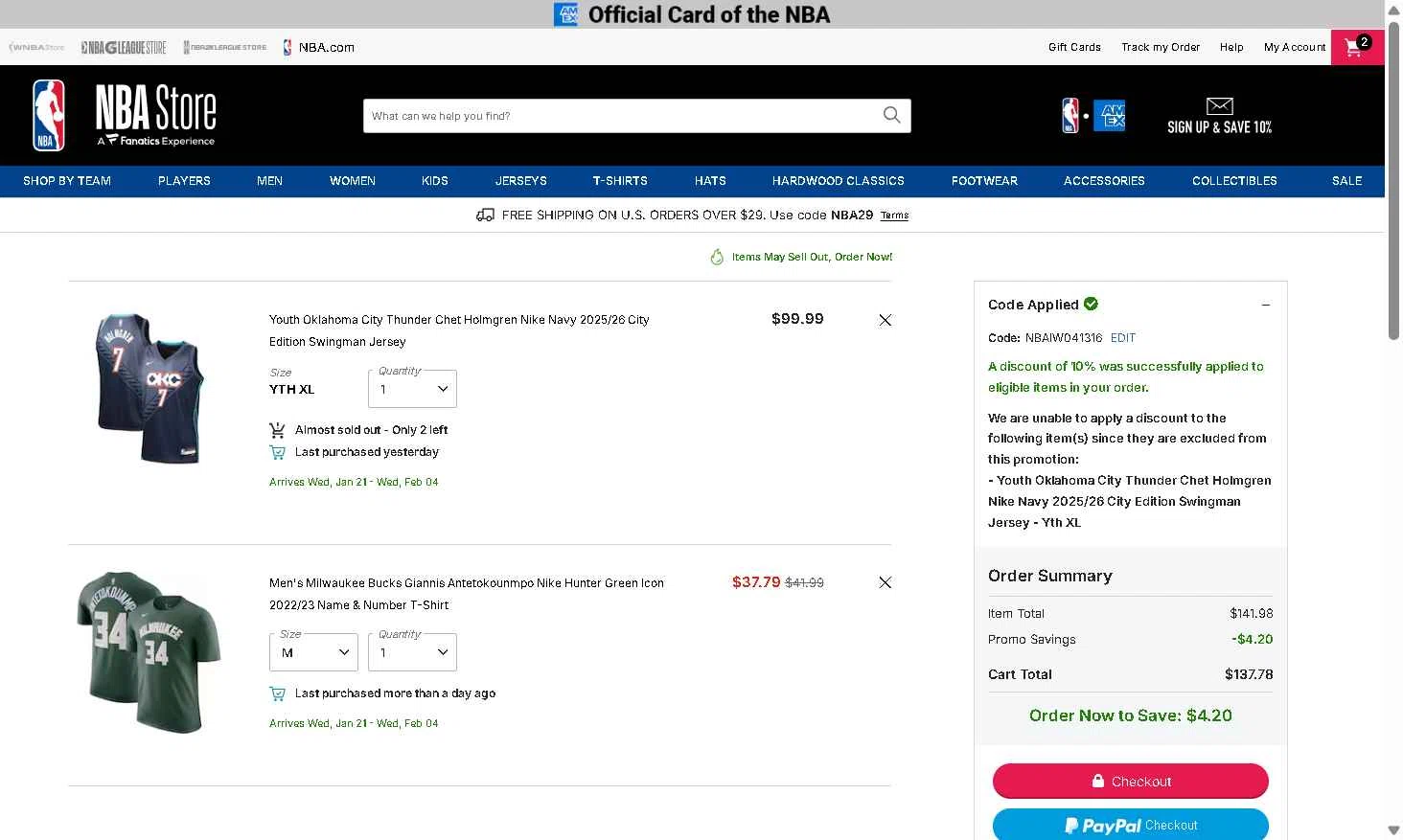Open jersey quantity dropdown
Image resolution: width=1403 pixels, height=840 pixels.
[x=412, y=389]
